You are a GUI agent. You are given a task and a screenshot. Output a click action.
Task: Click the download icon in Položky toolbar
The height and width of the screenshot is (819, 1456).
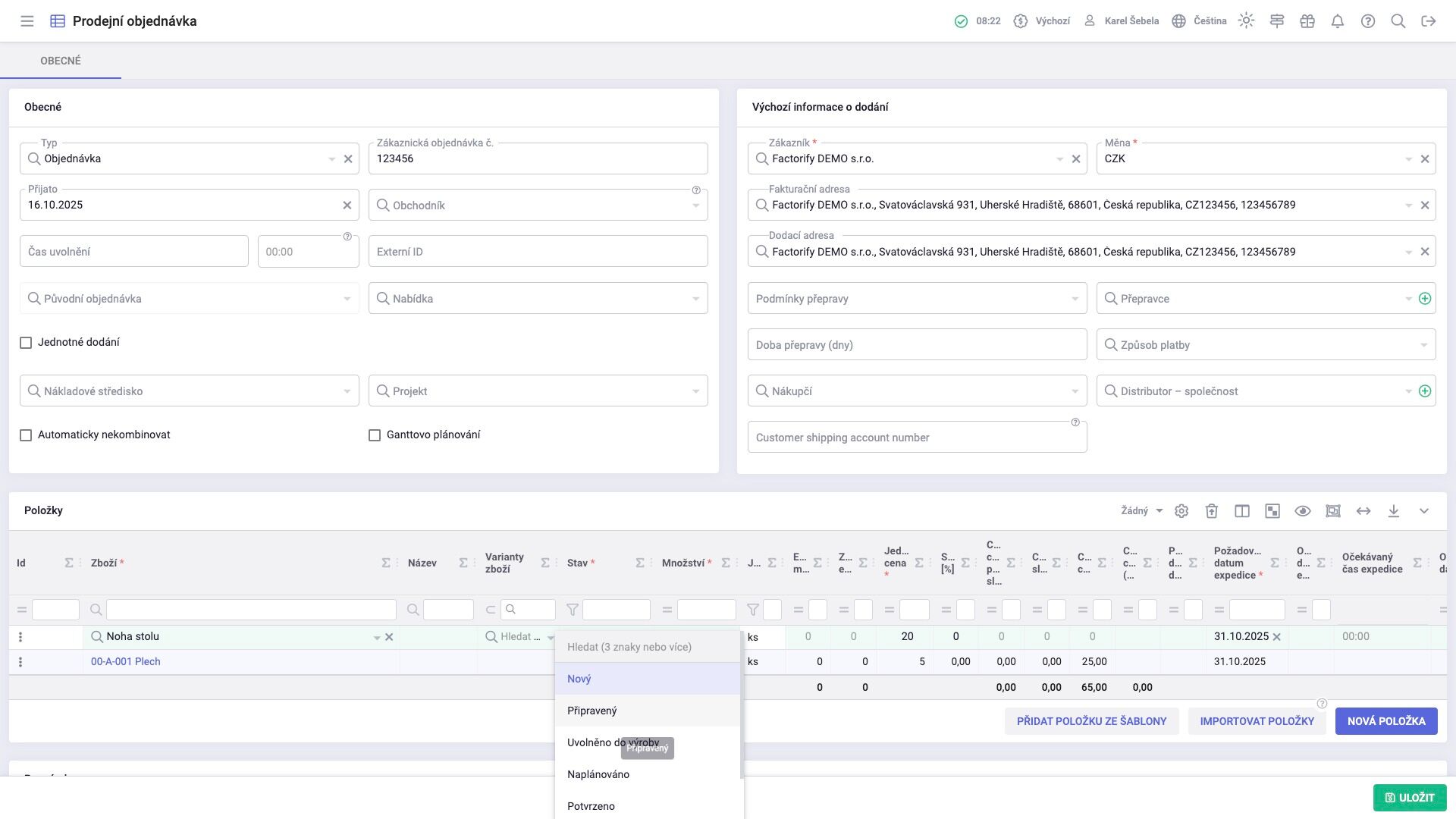[x=1394, y=511]
